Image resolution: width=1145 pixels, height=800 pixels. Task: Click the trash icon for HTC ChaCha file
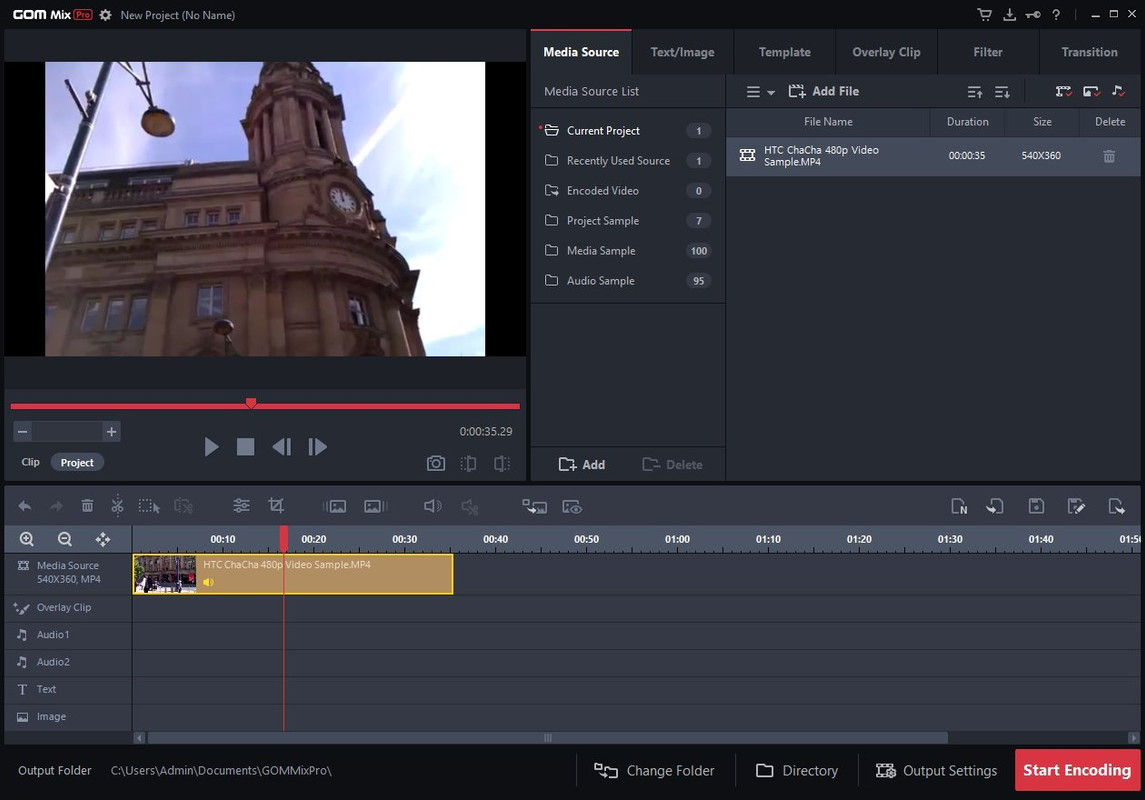(x=1108, y=156)
